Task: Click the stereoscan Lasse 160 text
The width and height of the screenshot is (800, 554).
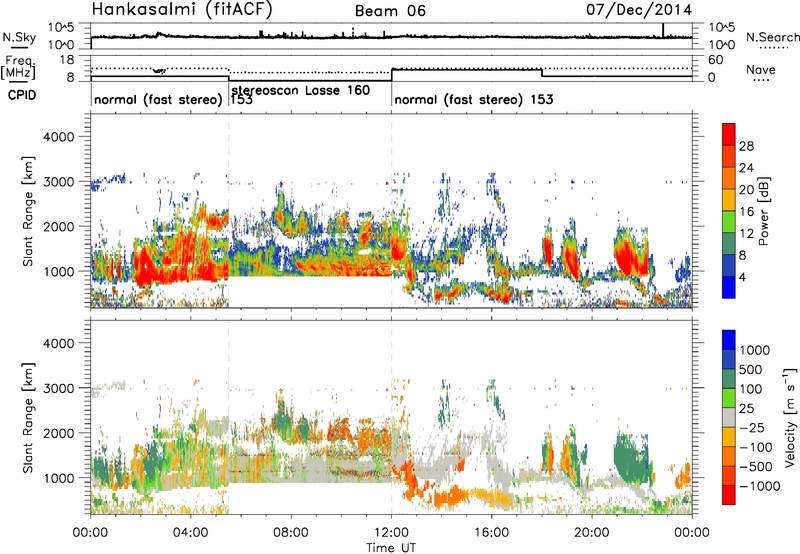Action: click(301, 90)
